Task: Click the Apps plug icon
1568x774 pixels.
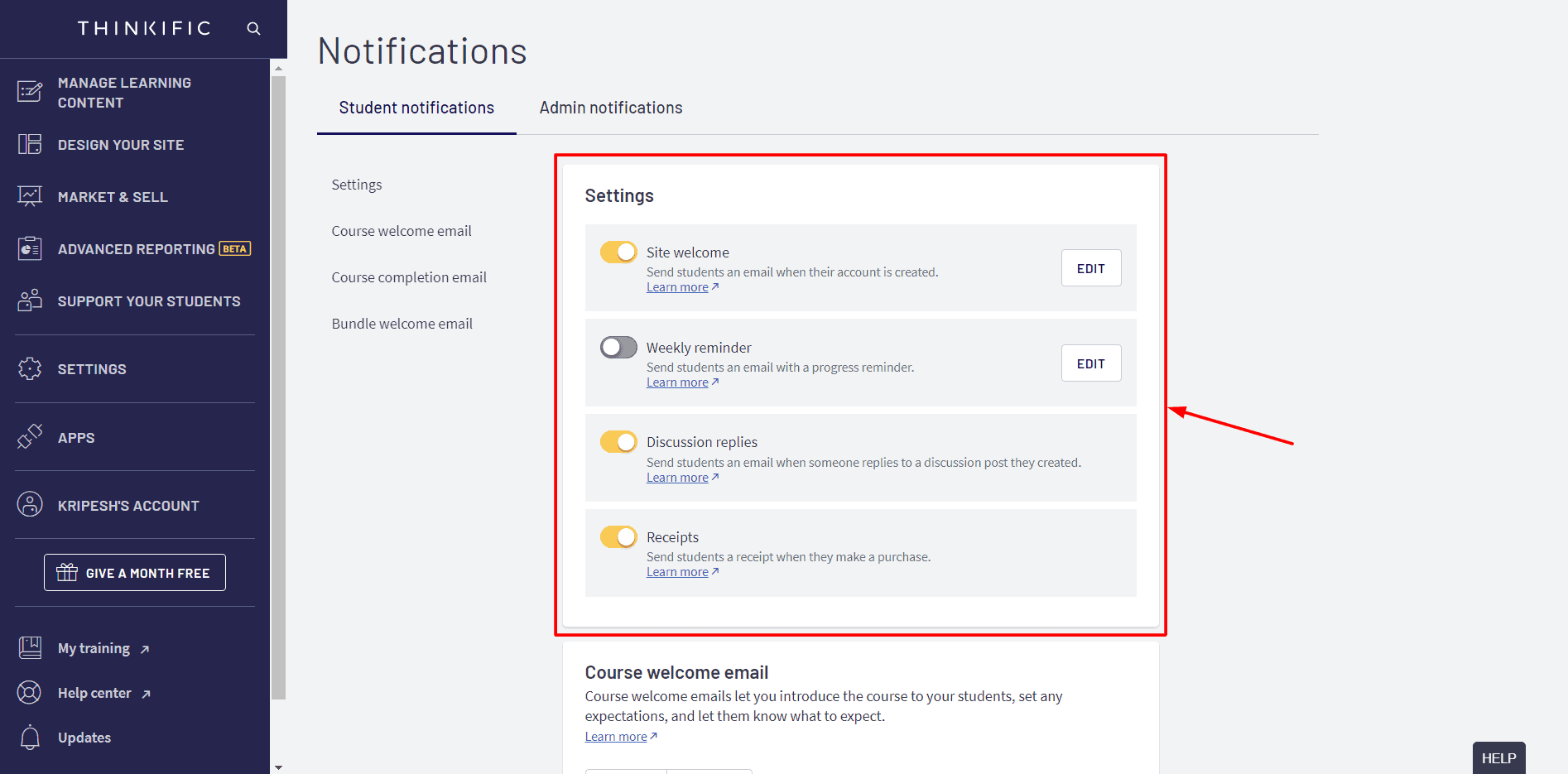Action: [30, 437]
